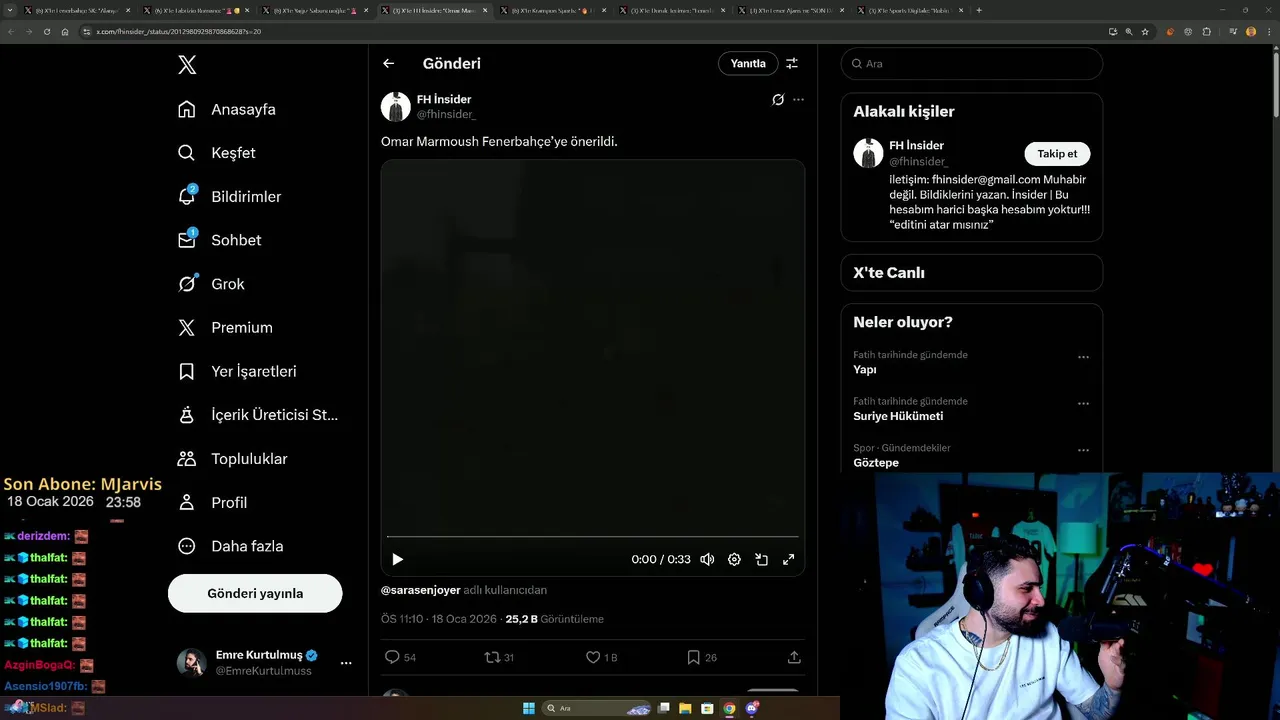
Task: Open File Explorer from taskbar
Action: pyautogui.click(x=685, y=708)
